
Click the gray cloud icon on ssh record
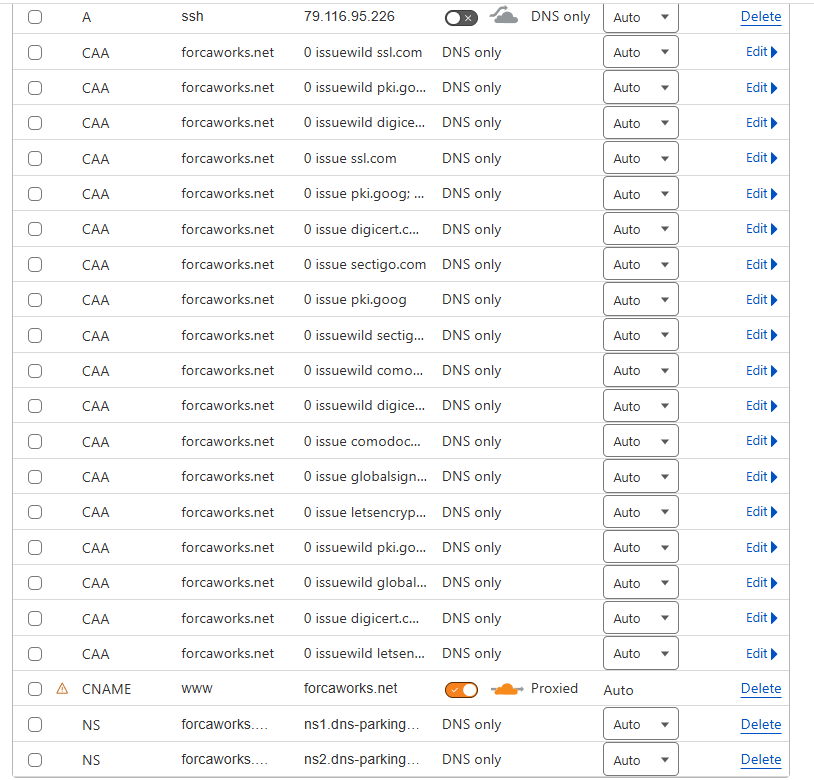click(x=504, y=15)
